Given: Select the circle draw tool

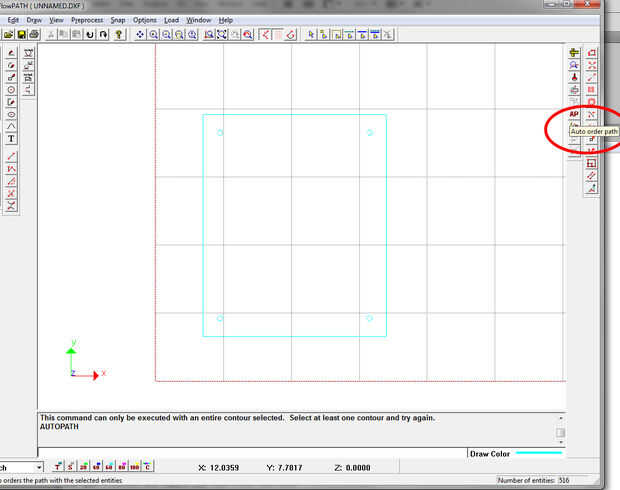Looking at the screenshot, I should click(11, 90).
